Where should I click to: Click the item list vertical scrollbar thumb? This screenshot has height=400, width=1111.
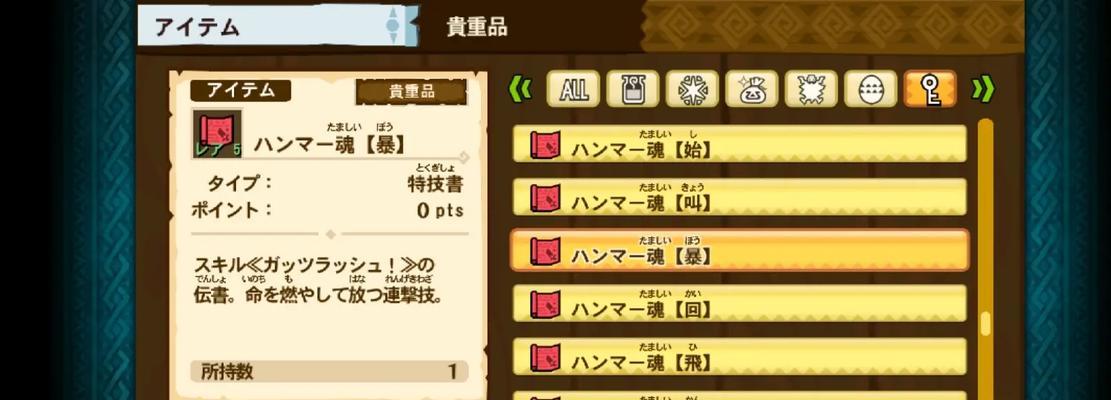tap(985, 324)
